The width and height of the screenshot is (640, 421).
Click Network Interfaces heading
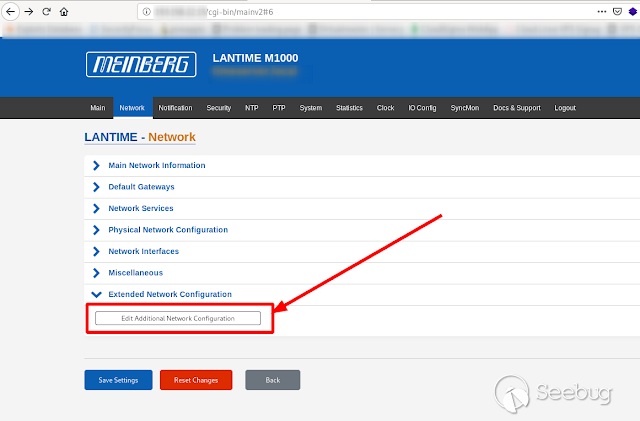coord(144,251)
